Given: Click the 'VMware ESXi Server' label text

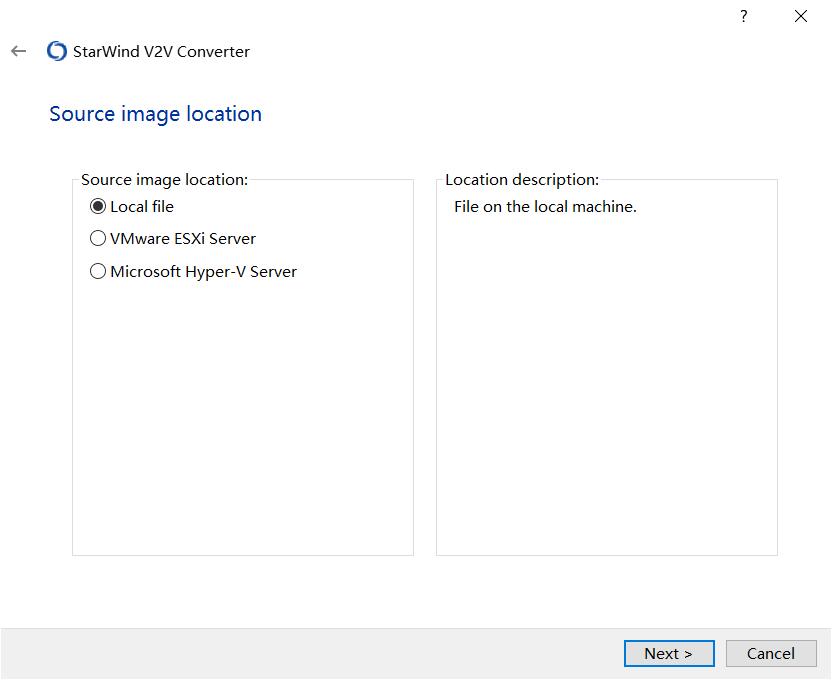Looking at the screenshot, I should click(183, 239).
